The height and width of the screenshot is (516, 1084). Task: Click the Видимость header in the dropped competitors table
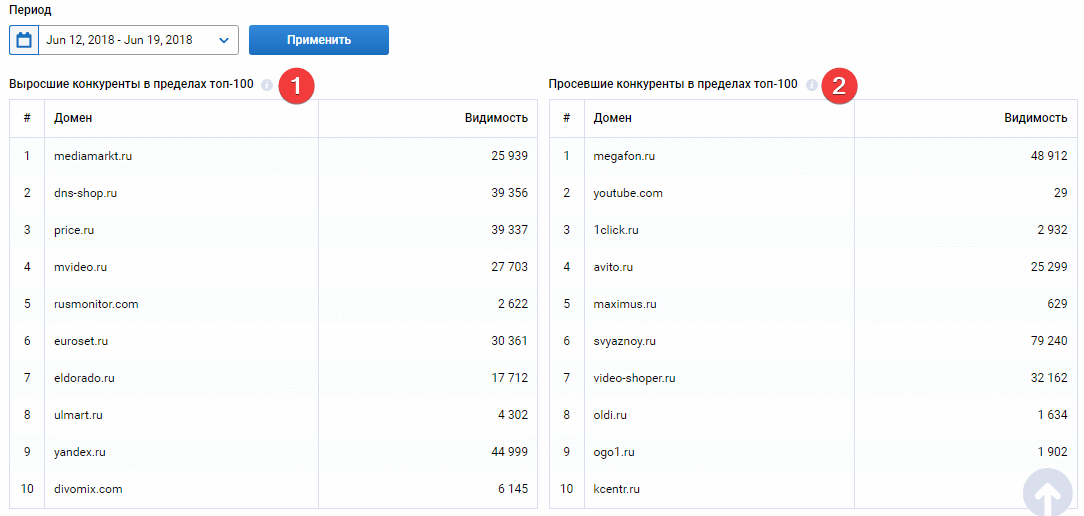(1036, 118)
